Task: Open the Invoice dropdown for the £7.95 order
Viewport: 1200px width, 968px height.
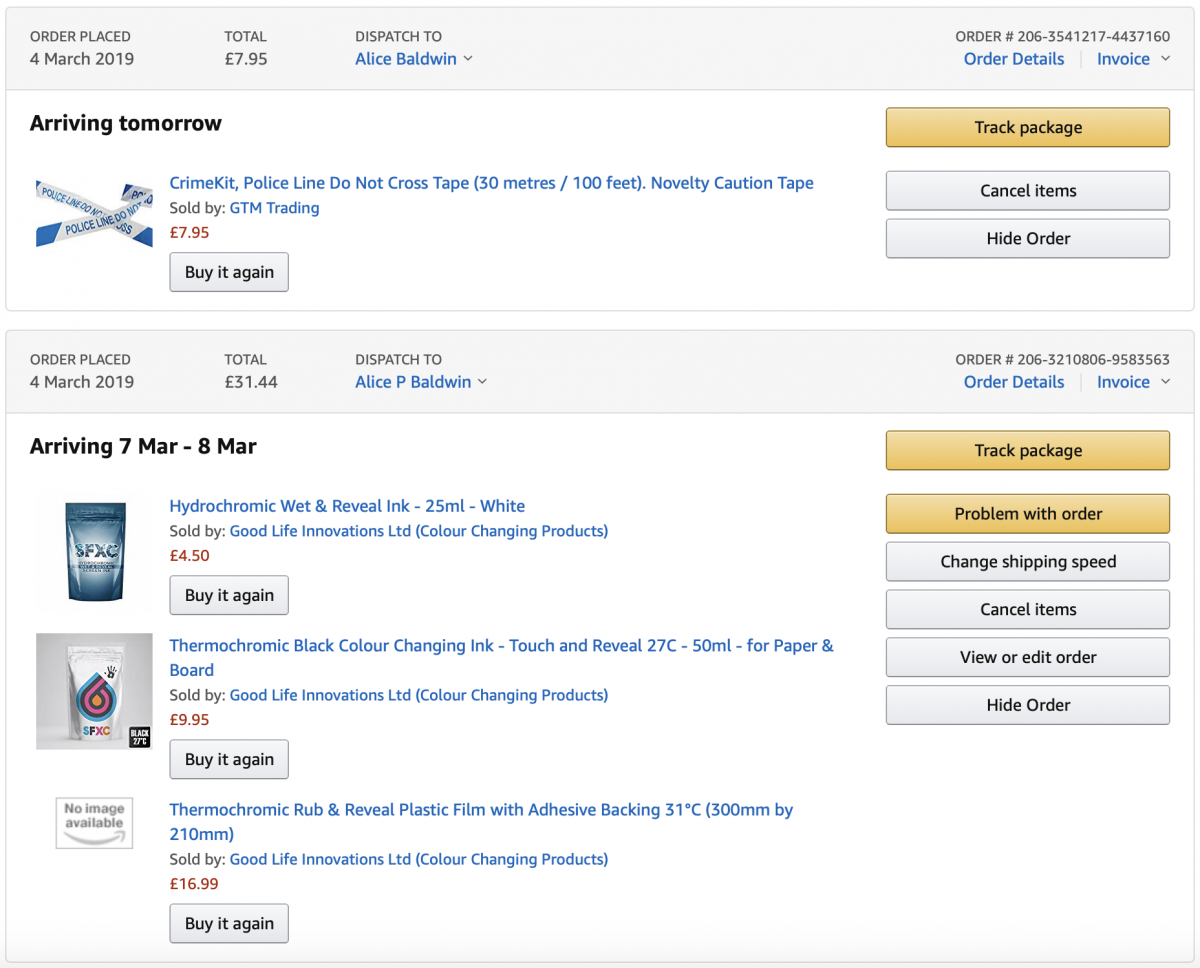Action: tap(1133, 59)
